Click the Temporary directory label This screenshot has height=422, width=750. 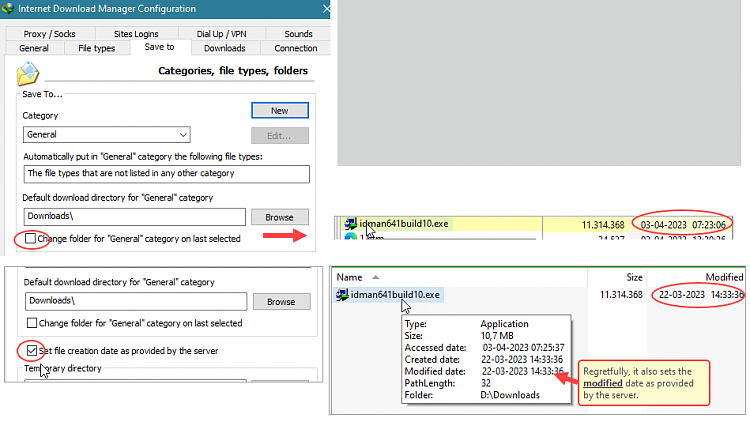click(x=63, y=368)
